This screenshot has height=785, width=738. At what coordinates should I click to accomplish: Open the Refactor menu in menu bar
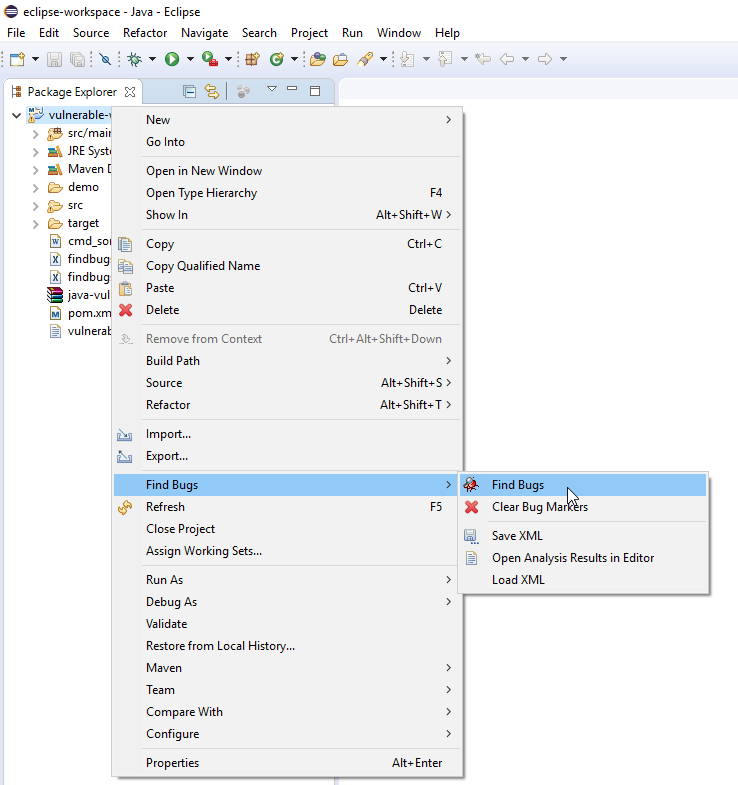click(x=145, y=33)
